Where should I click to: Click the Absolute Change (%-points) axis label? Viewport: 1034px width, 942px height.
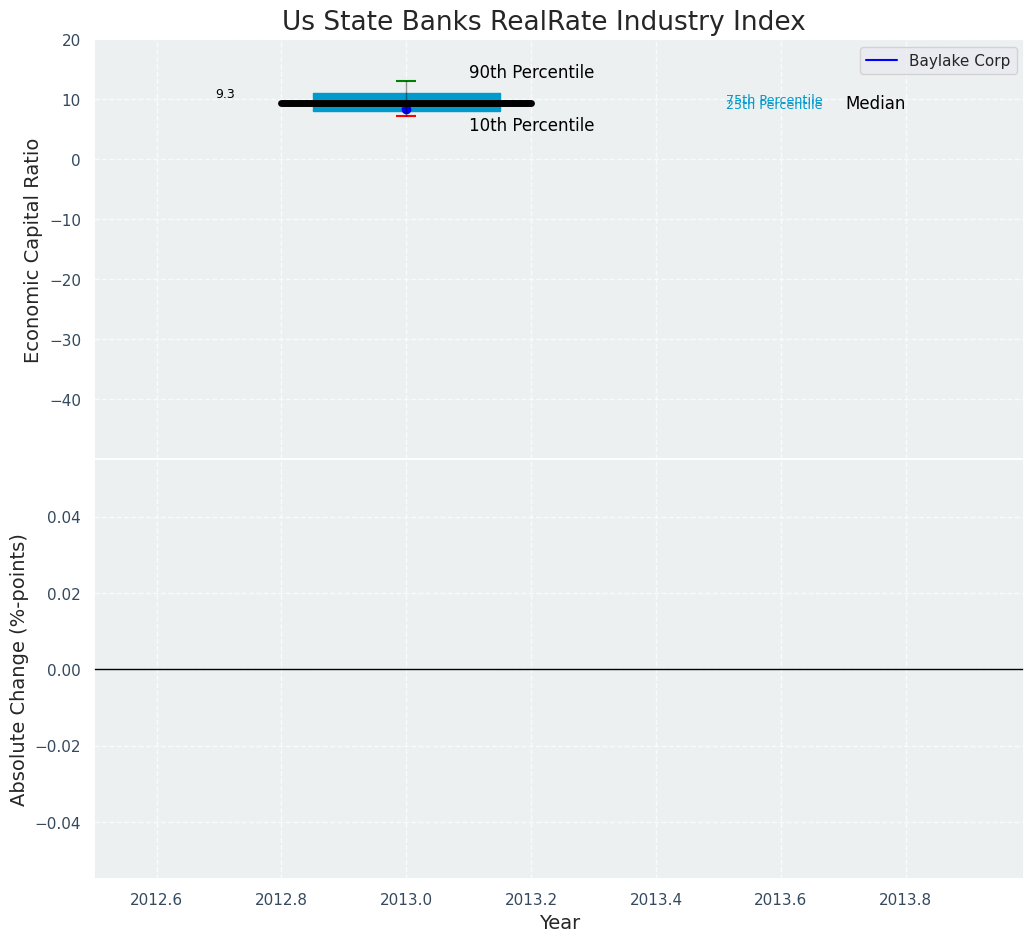[x=19, y=669]
